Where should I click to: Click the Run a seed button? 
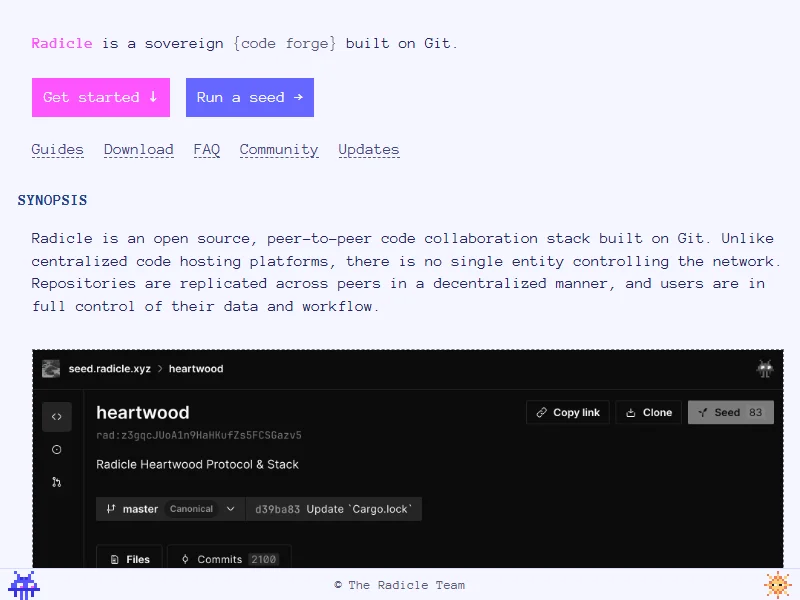[x=250, y=98]
